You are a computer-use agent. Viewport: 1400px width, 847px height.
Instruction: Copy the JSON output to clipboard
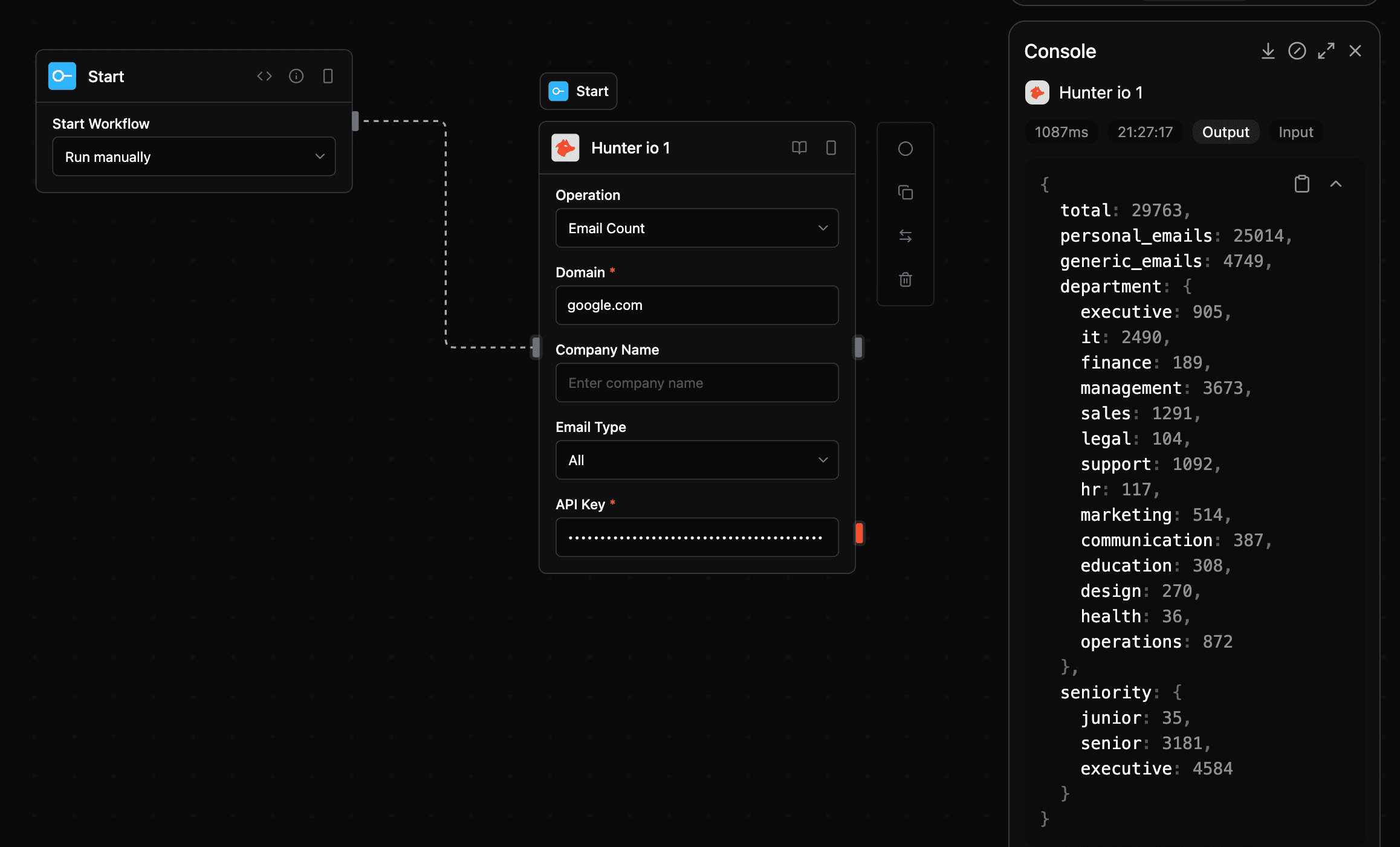[1302, 184]
